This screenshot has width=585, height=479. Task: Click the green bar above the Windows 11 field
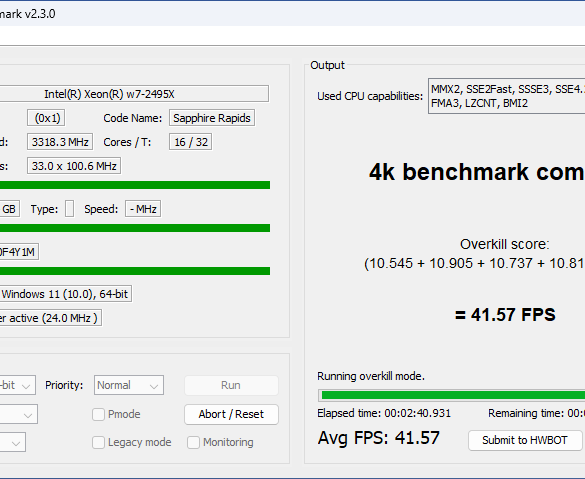point(135,271)
